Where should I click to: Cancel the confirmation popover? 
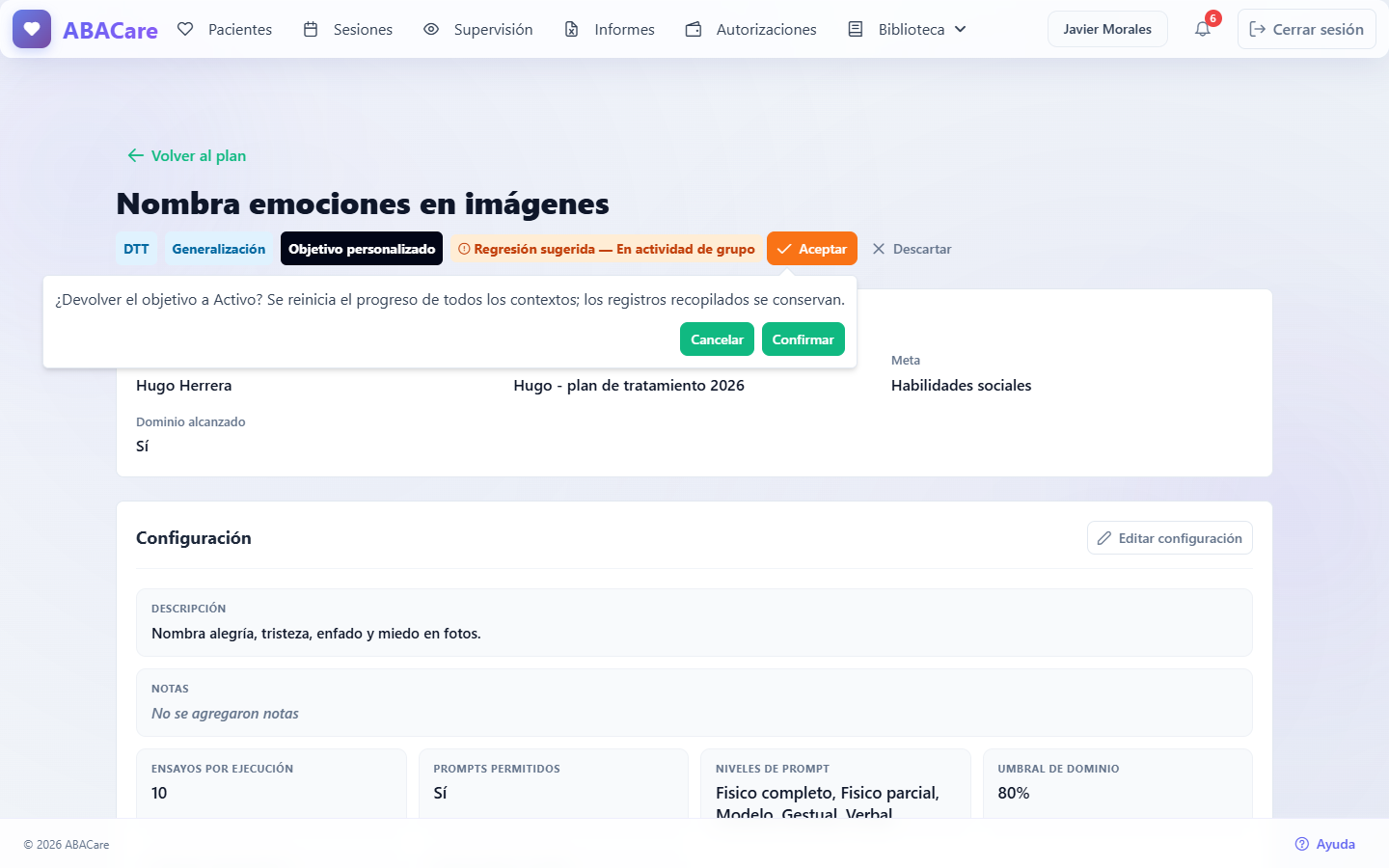click(x=717, y=339)
